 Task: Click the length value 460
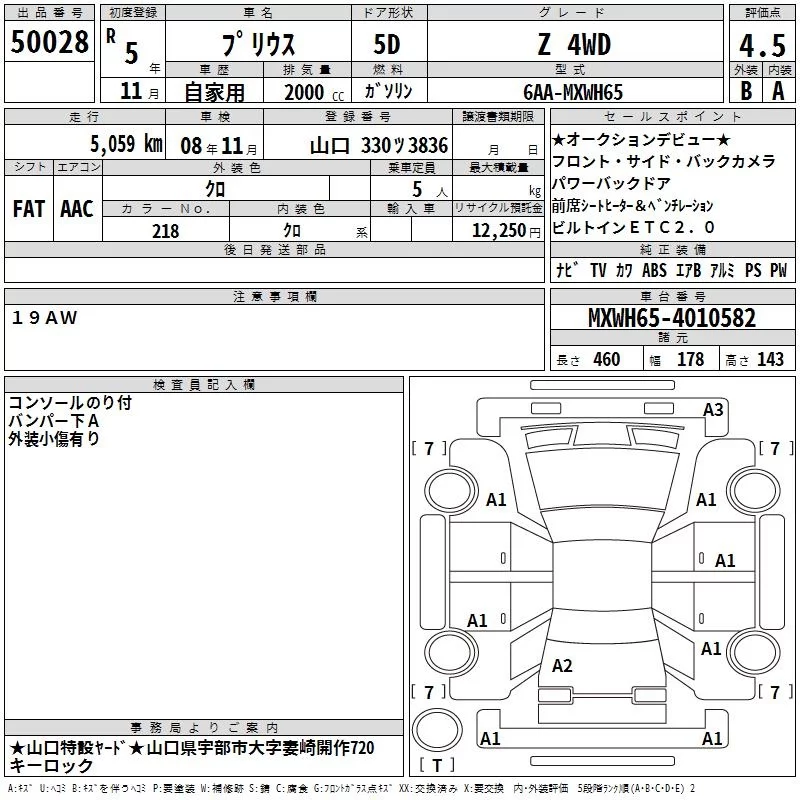[x=607, y=359]
